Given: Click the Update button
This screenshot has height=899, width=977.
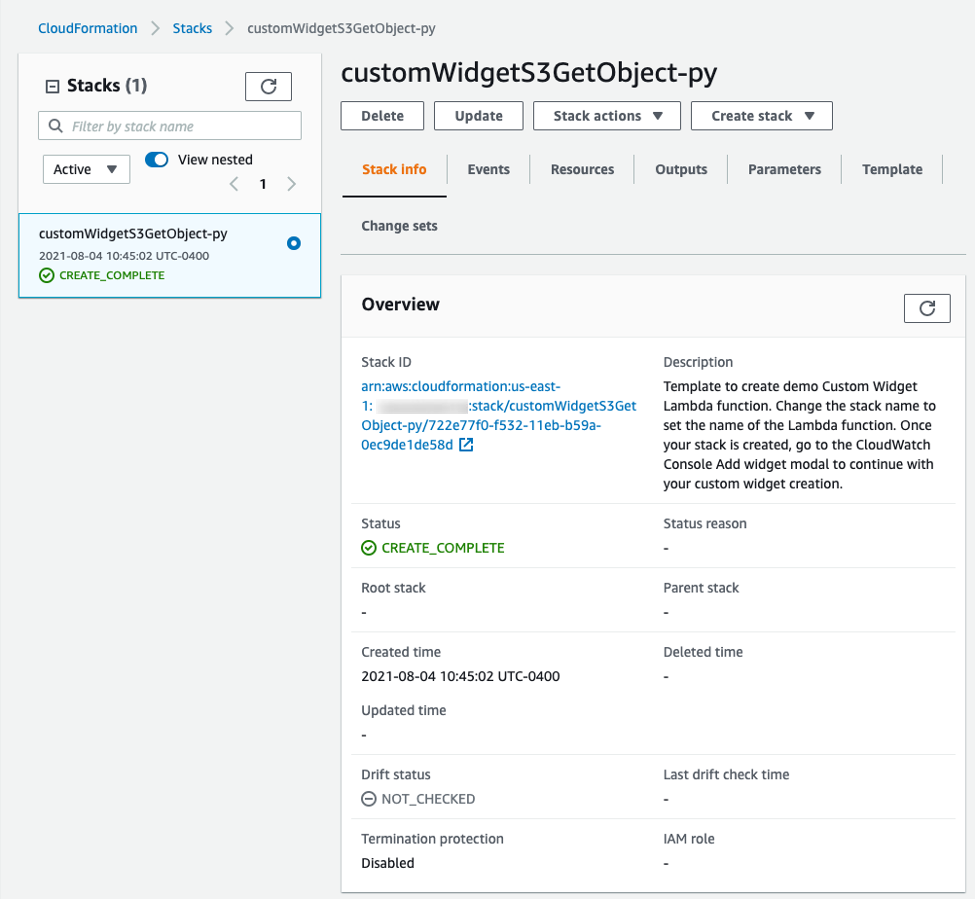Looking at the screenshot, I should pyautogui.click(x=478, y=115).
